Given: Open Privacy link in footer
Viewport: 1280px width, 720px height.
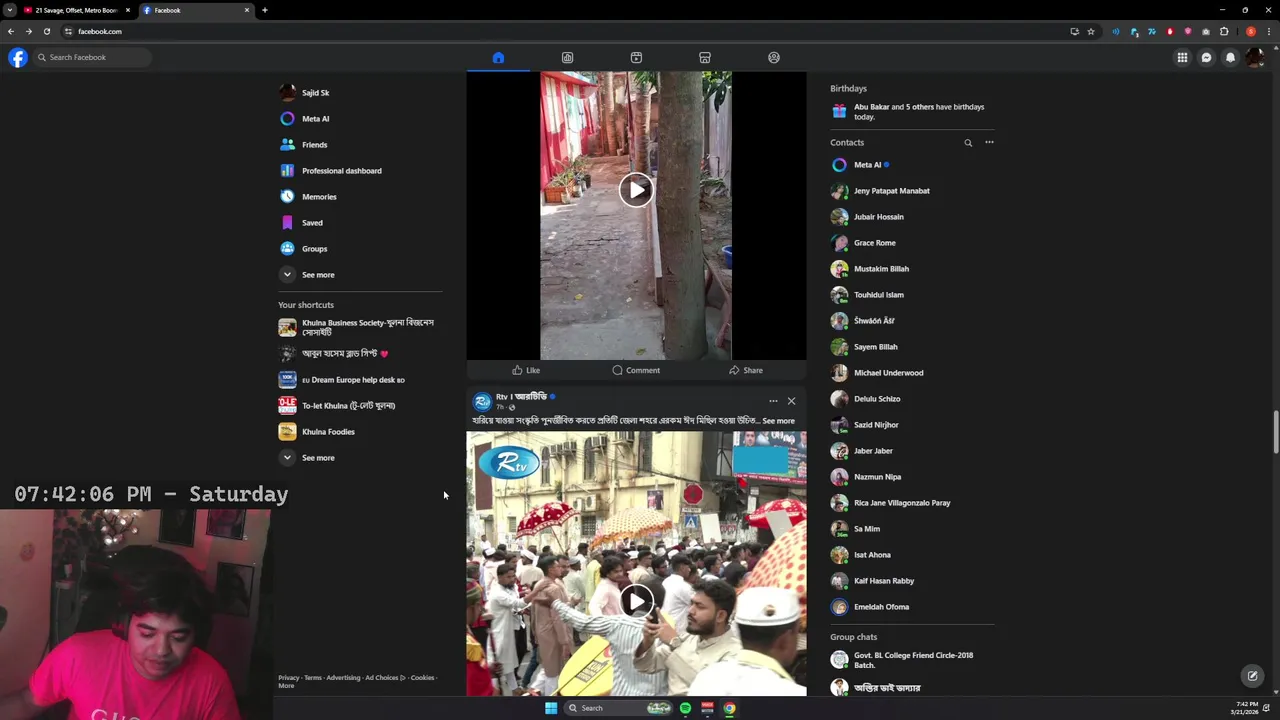Looking at the screenshot, I should [x=288, y=678].
